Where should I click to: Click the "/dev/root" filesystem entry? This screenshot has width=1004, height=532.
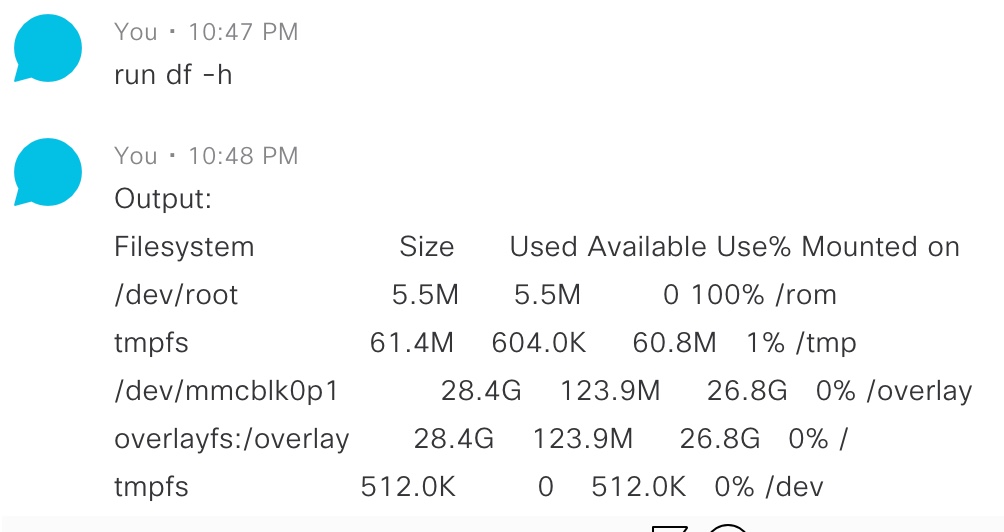click(176, 295)
